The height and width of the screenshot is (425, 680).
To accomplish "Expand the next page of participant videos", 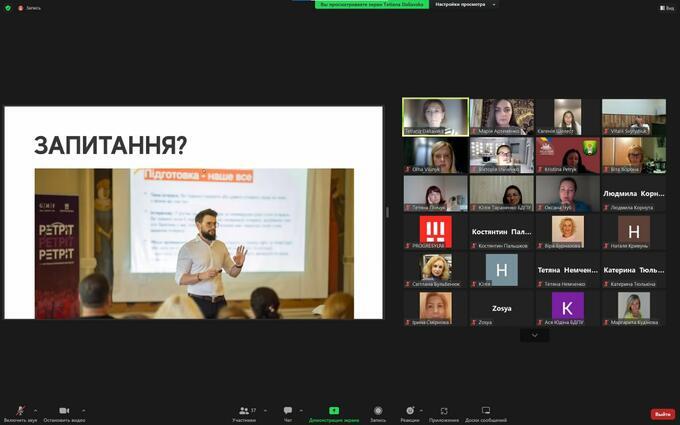I will pos(534,336).
